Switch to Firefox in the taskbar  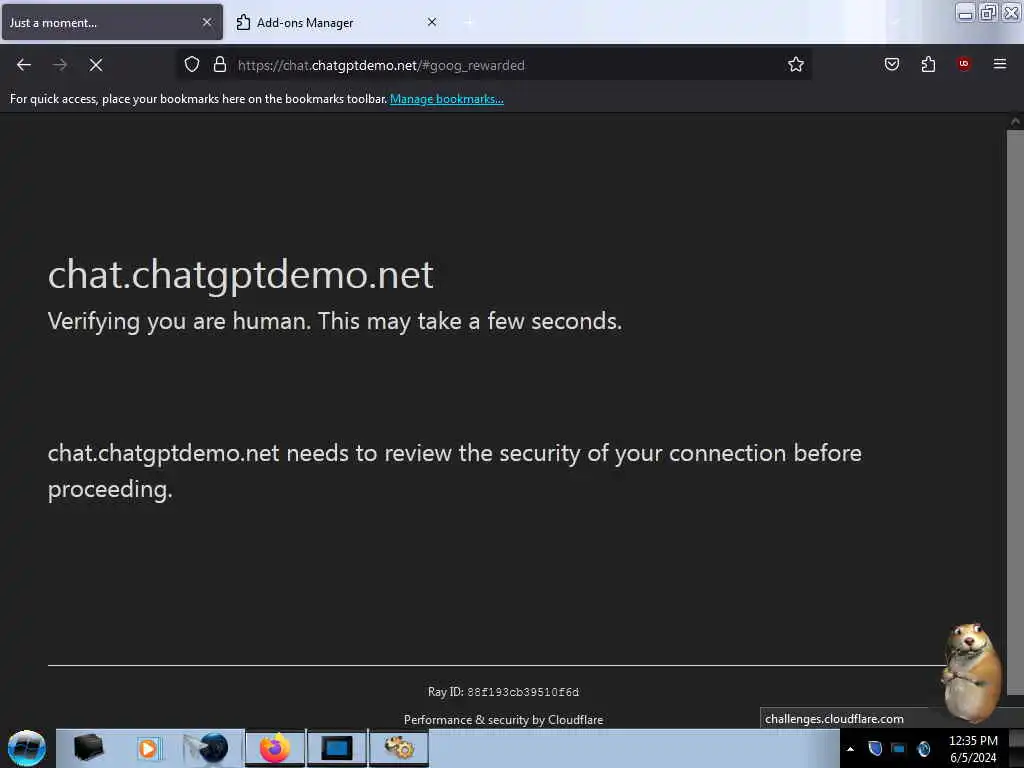[x=275, y=748]
